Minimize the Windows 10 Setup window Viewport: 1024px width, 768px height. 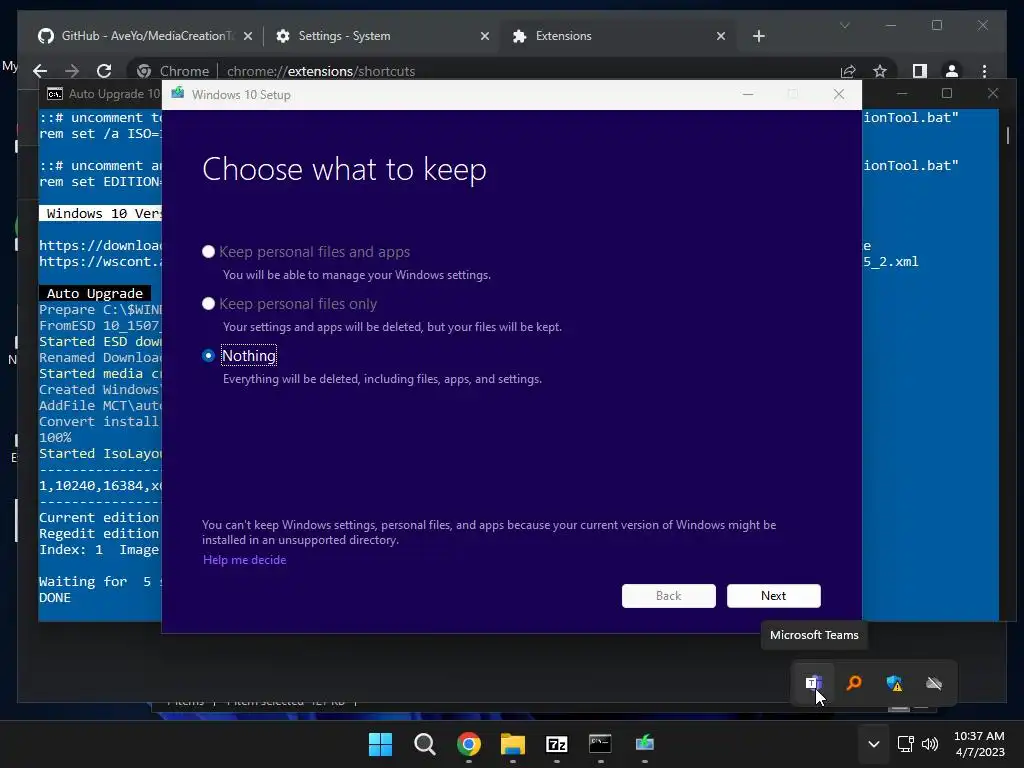[x=748, y=95]
